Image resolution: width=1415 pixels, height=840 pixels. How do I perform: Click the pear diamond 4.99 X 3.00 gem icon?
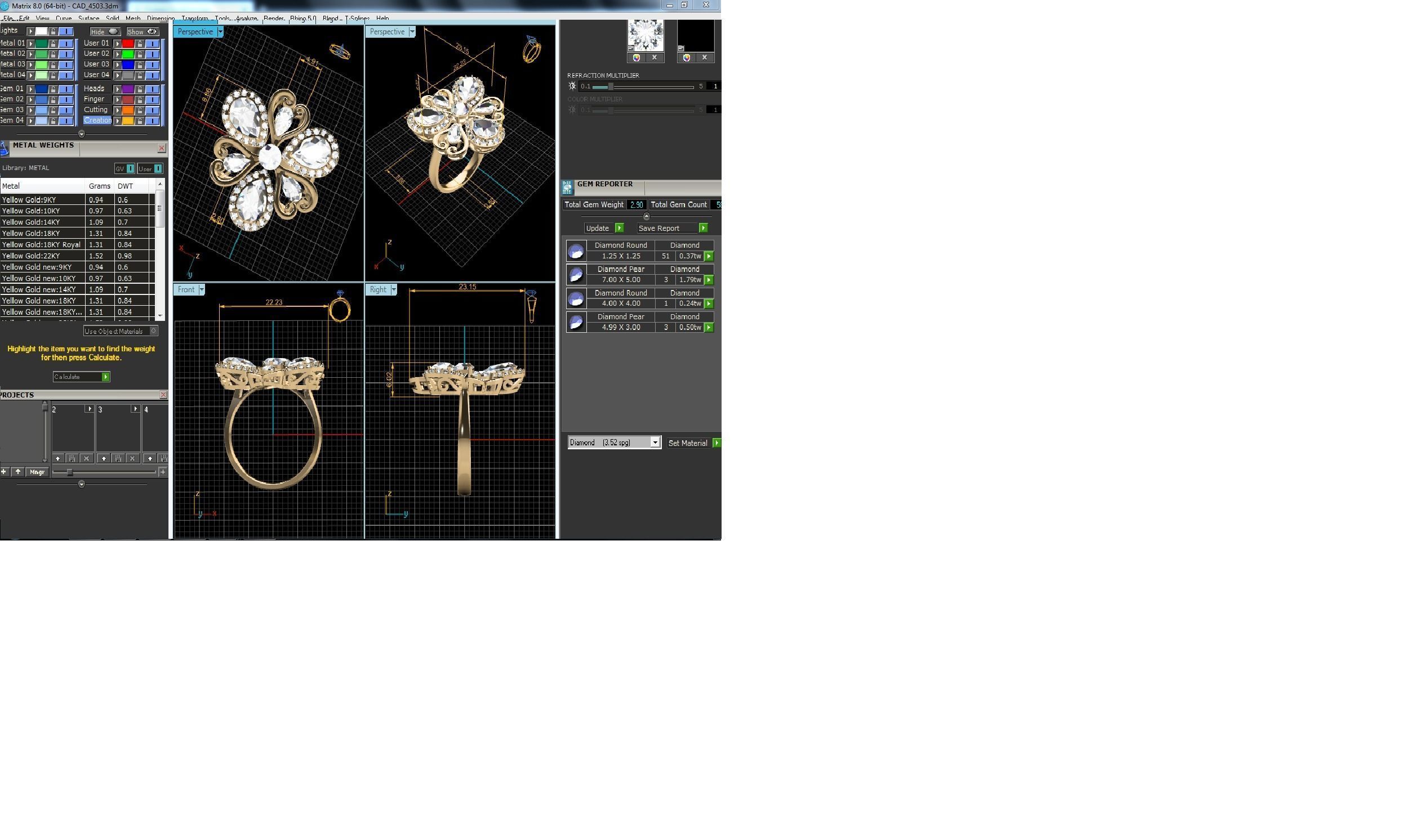tap(576, 322)
